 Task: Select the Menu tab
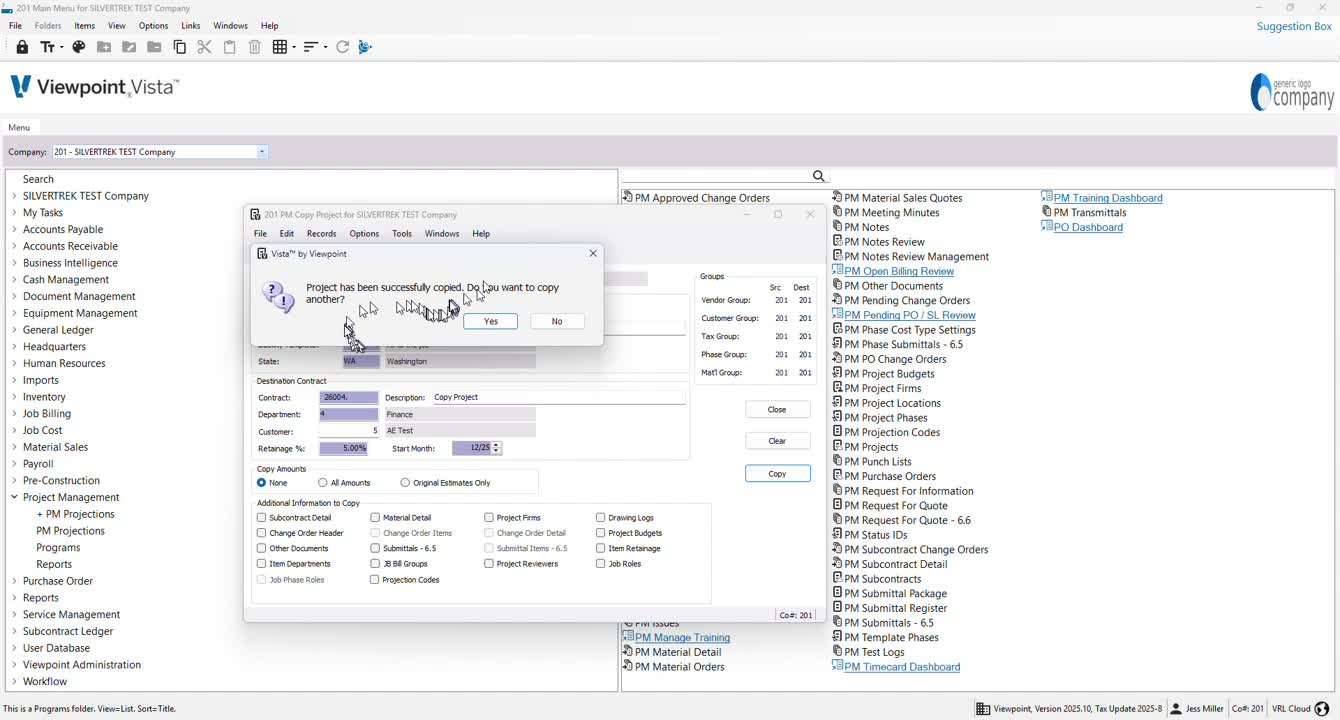click(19, 128)
